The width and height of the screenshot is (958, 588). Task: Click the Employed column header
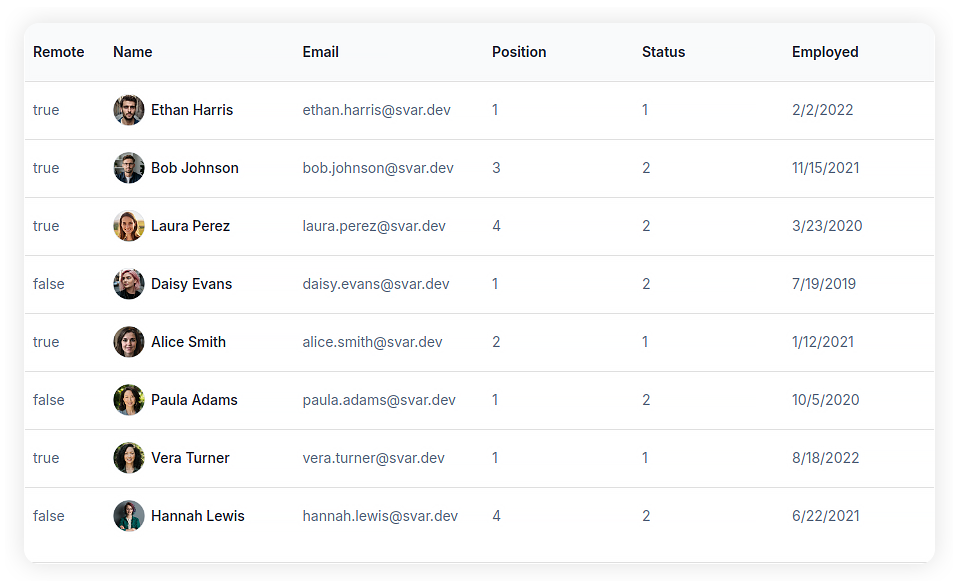[825, 52]
